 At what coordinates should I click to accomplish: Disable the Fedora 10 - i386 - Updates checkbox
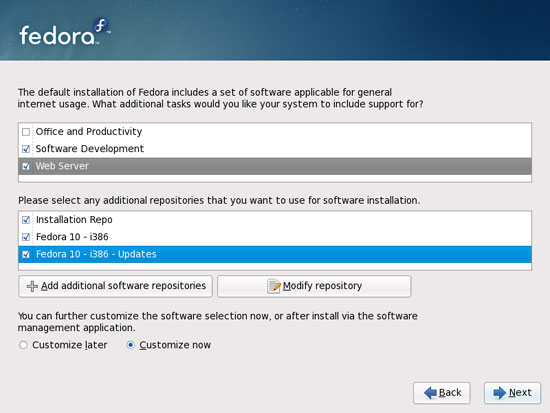26,254
